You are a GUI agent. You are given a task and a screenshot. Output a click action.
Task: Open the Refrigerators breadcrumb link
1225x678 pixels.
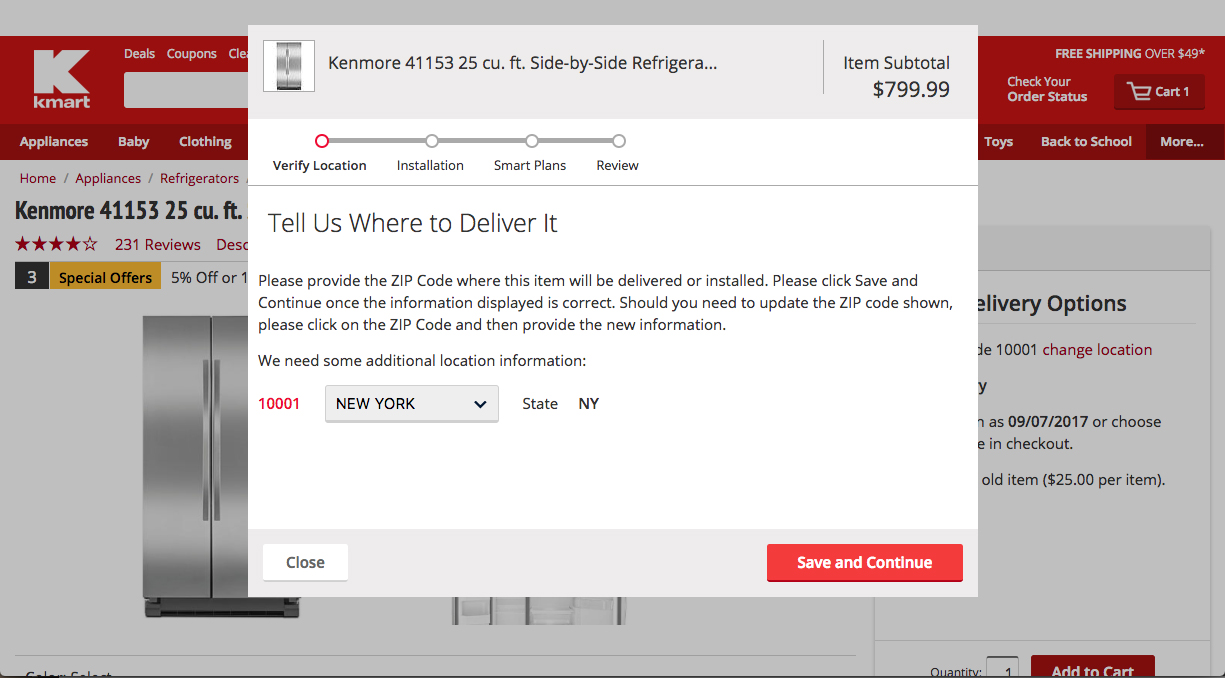pyautogui.click(x=199, y=178)
